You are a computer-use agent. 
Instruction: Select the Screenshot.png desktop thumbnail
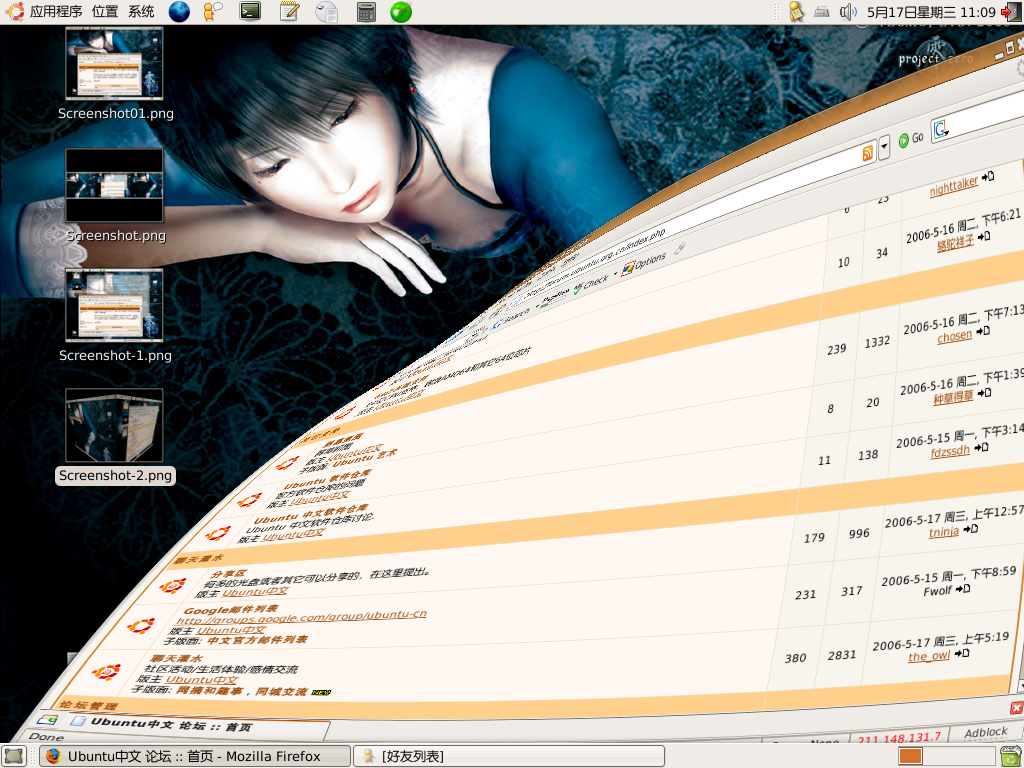coord(114,185)
